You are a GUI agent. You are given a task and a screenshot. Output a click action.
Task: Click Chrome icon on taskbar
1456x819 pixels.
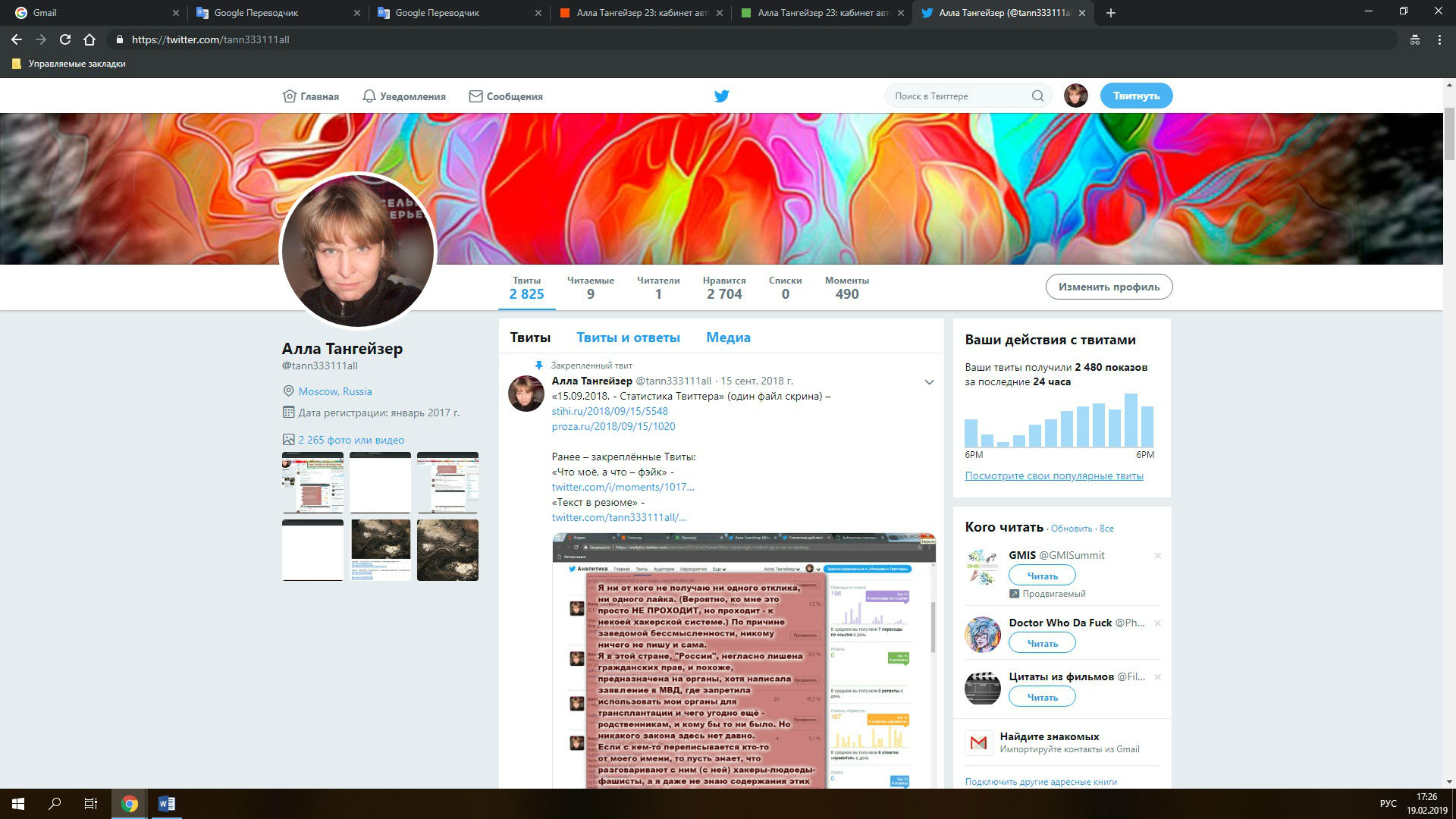coord(130,804)
